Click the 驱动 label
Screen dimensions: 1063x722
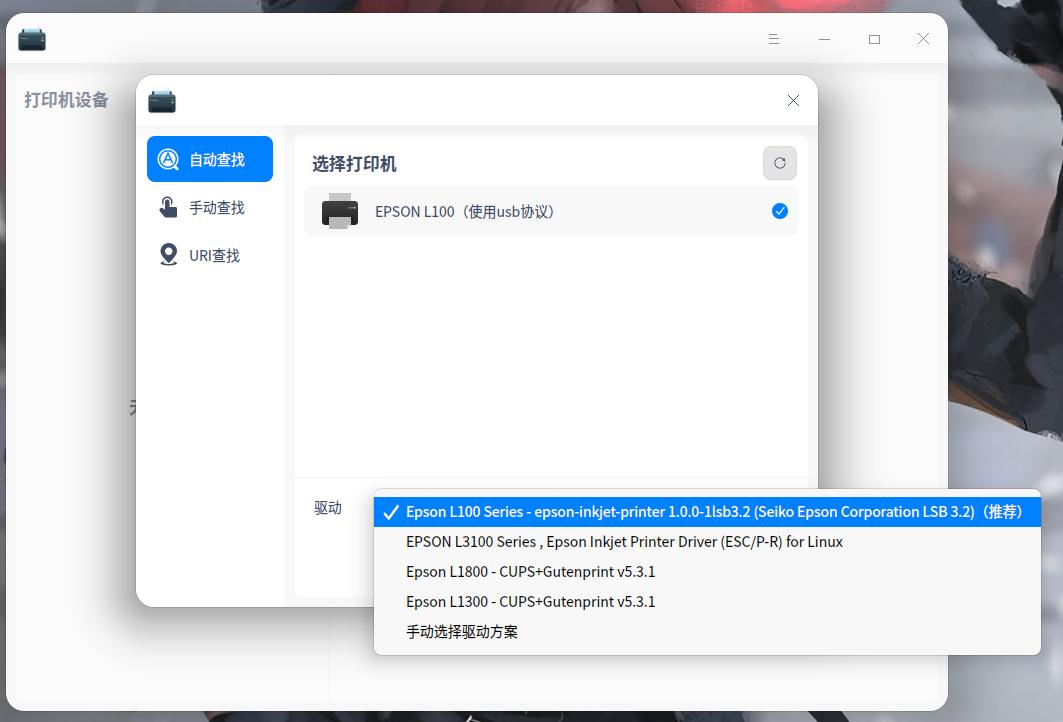328,508
